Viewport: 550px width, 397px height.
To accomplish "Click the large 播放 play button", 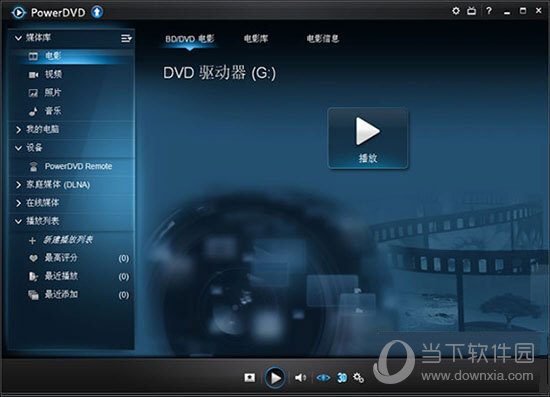I will (368, 139).
